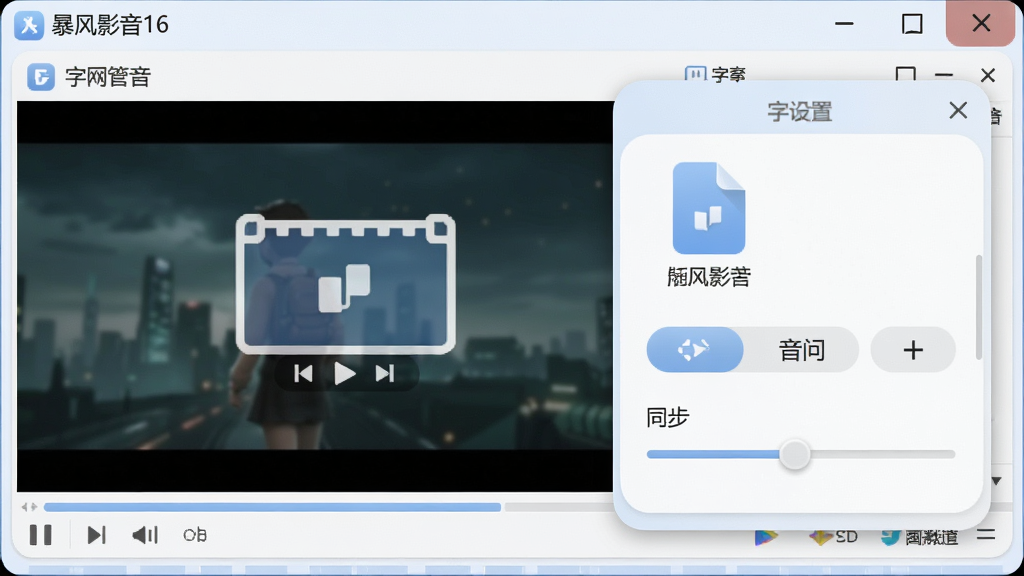
Task: Click the plus add button
Action: pos(913,350)
